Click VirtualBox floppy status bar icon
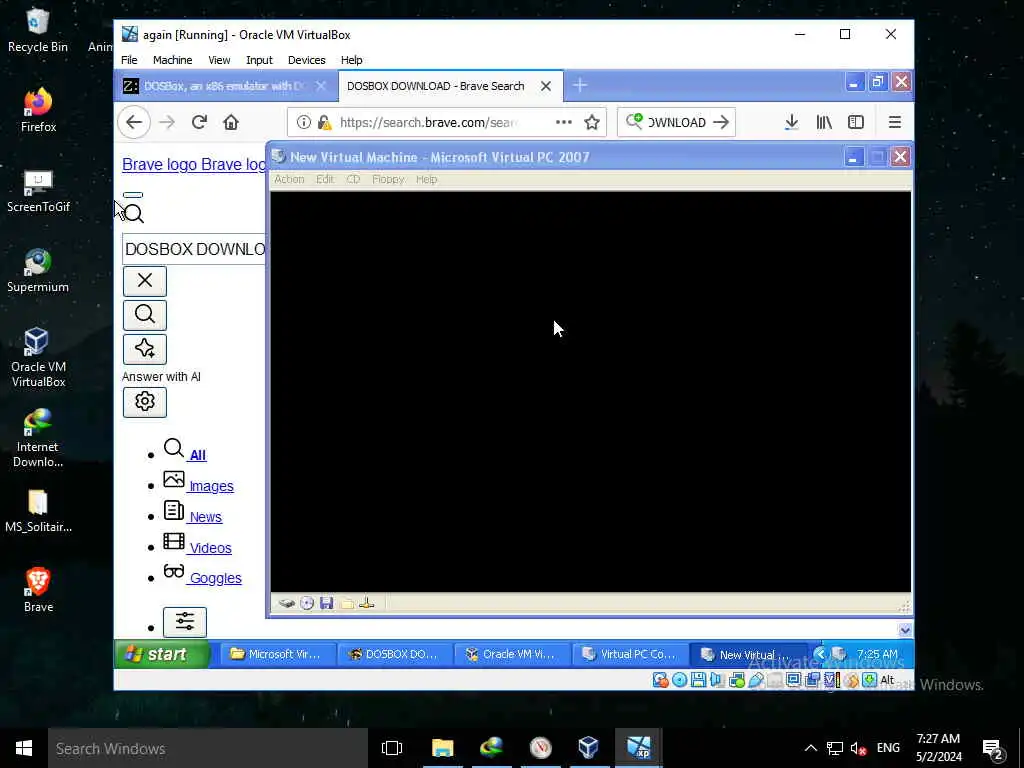The image size is (1024, 768). coord(698,680)
